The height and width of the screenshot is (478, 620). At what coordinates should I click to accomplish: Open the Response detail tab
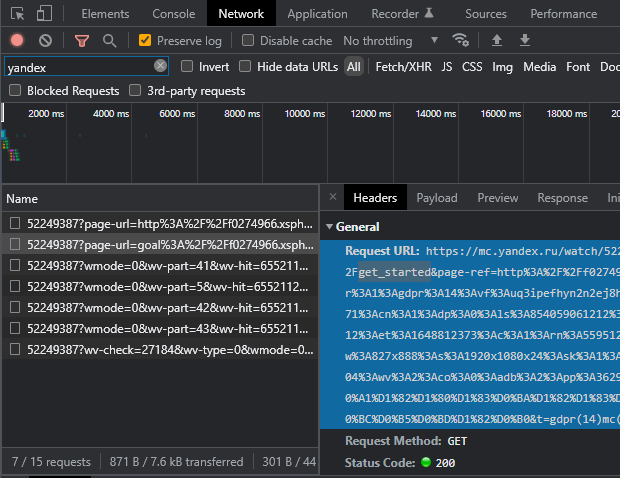[562, 197]
